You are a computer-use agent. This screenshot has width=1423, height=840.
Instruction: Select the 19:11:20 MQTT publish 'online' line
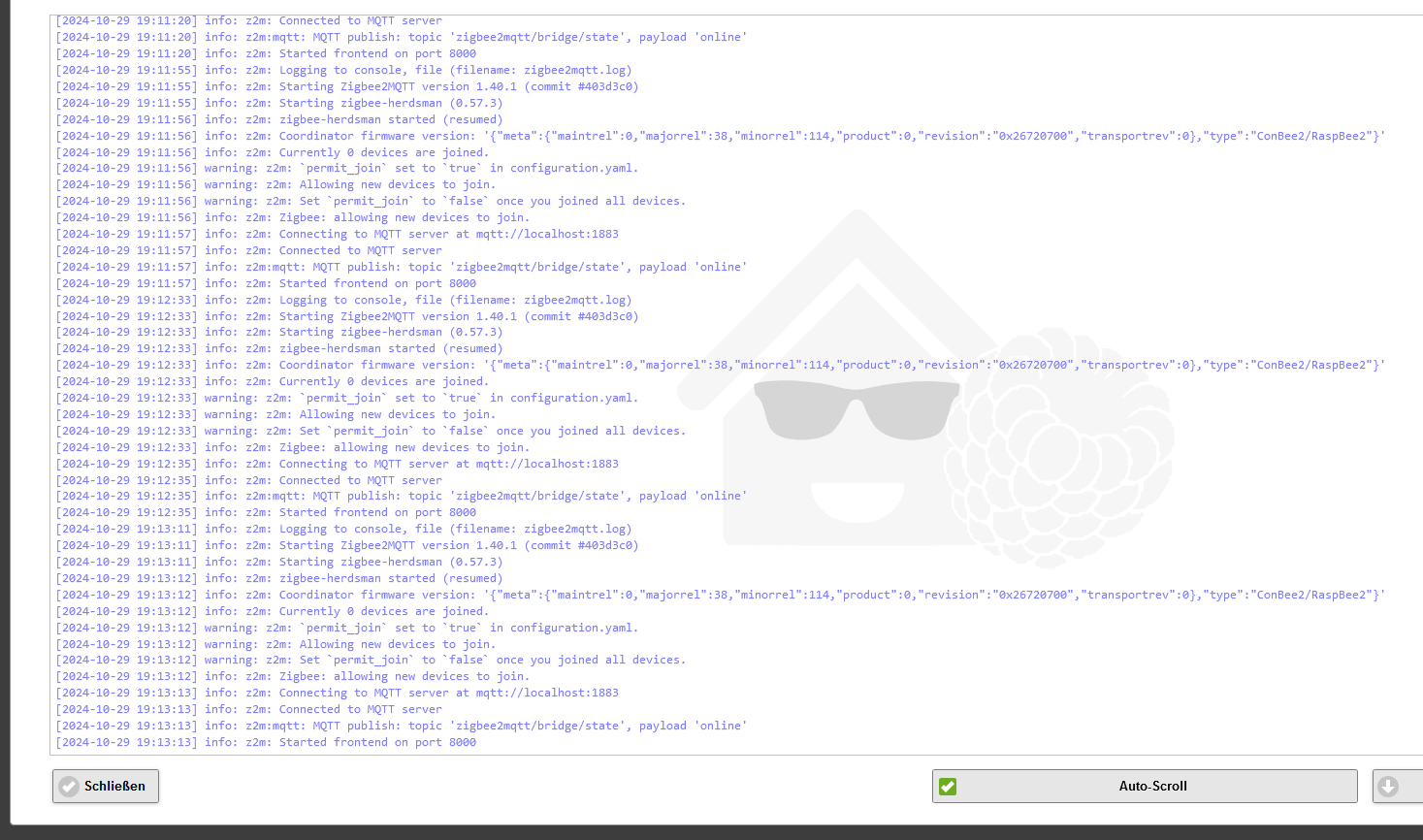(402, 37)
